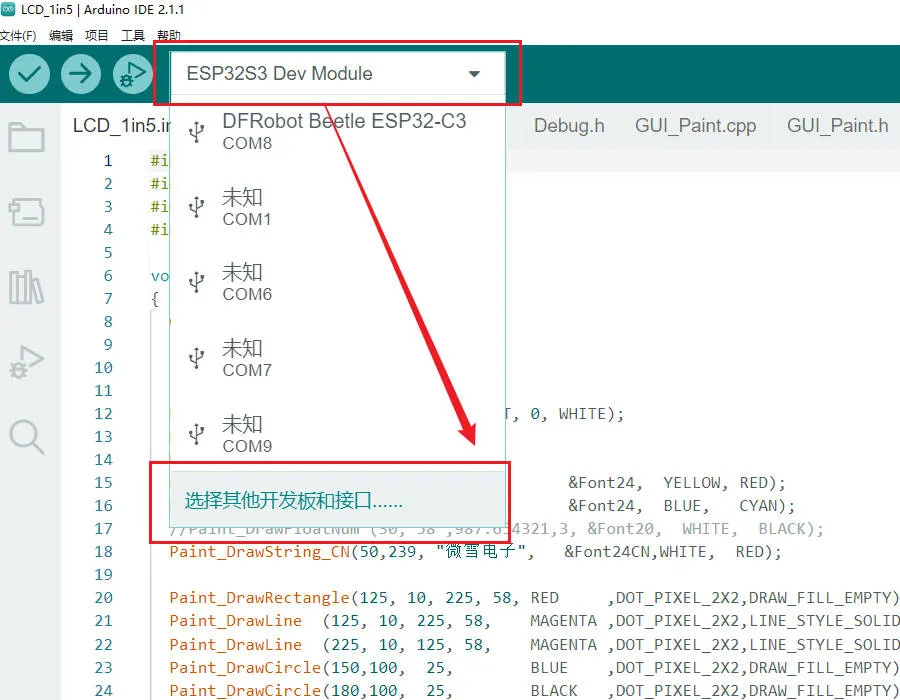Switch to the Debug.h tab

pos(569,126)
